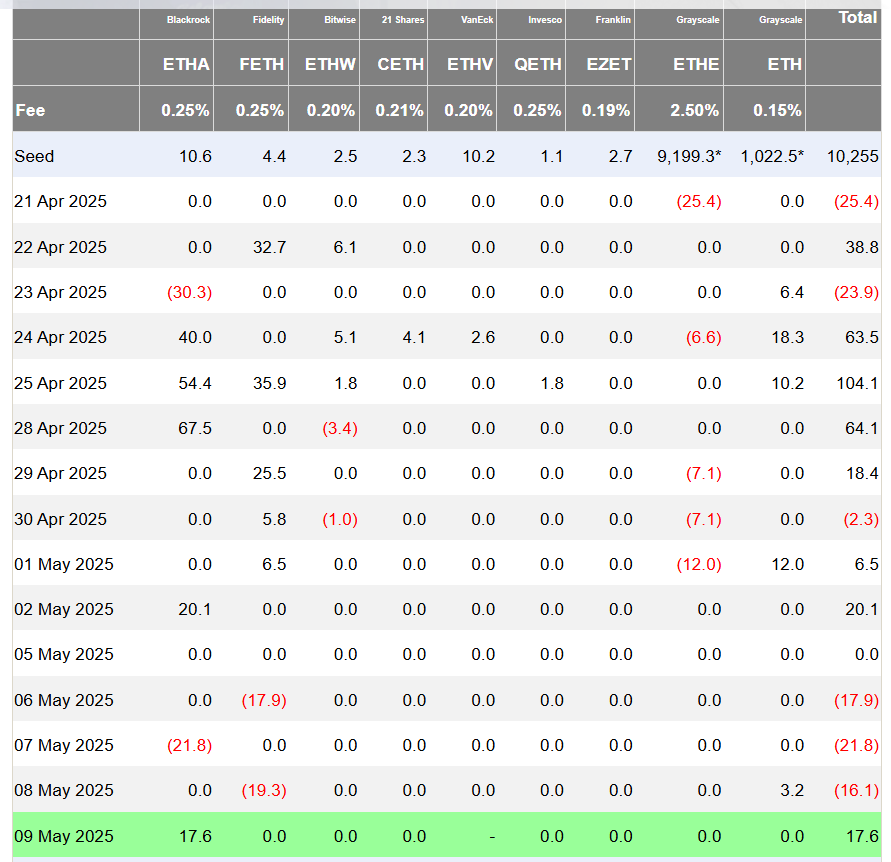Select the 24 Apr 2025 date
This screenshot has width=891, height=862.
coord(60,338)
